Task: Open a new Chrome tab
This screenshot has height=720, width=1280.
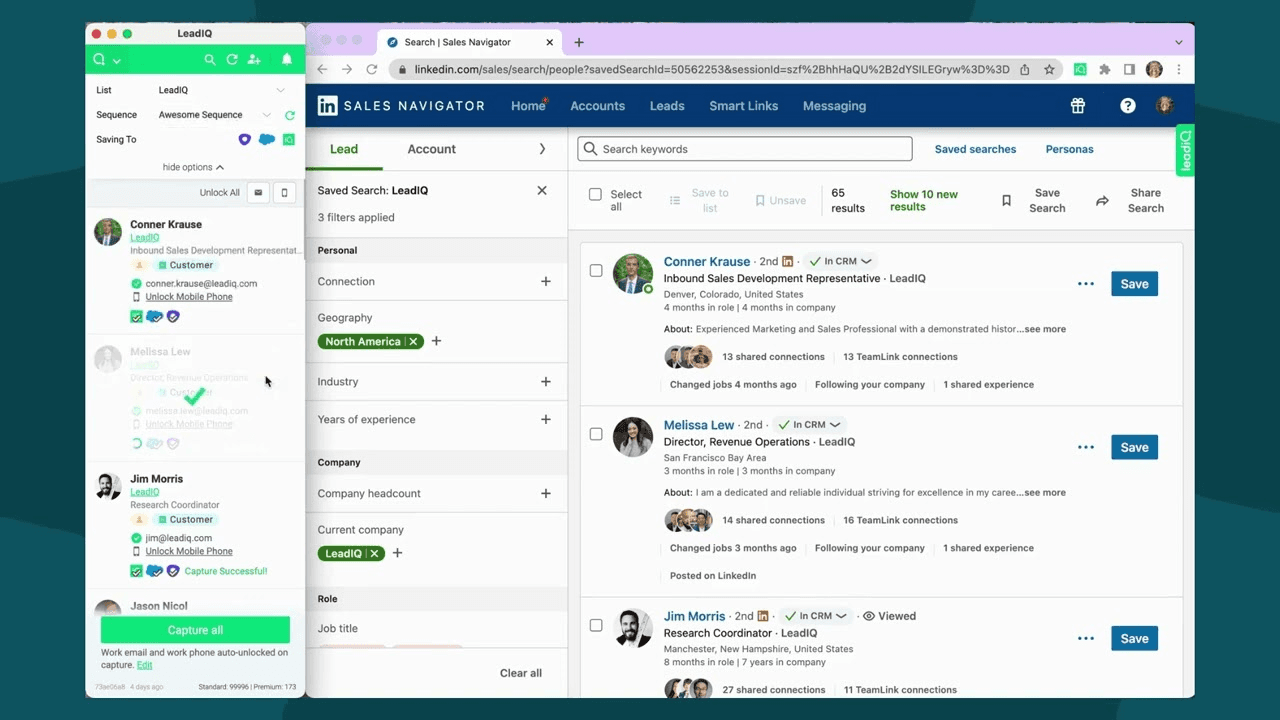Action: [x=579, y=42]
